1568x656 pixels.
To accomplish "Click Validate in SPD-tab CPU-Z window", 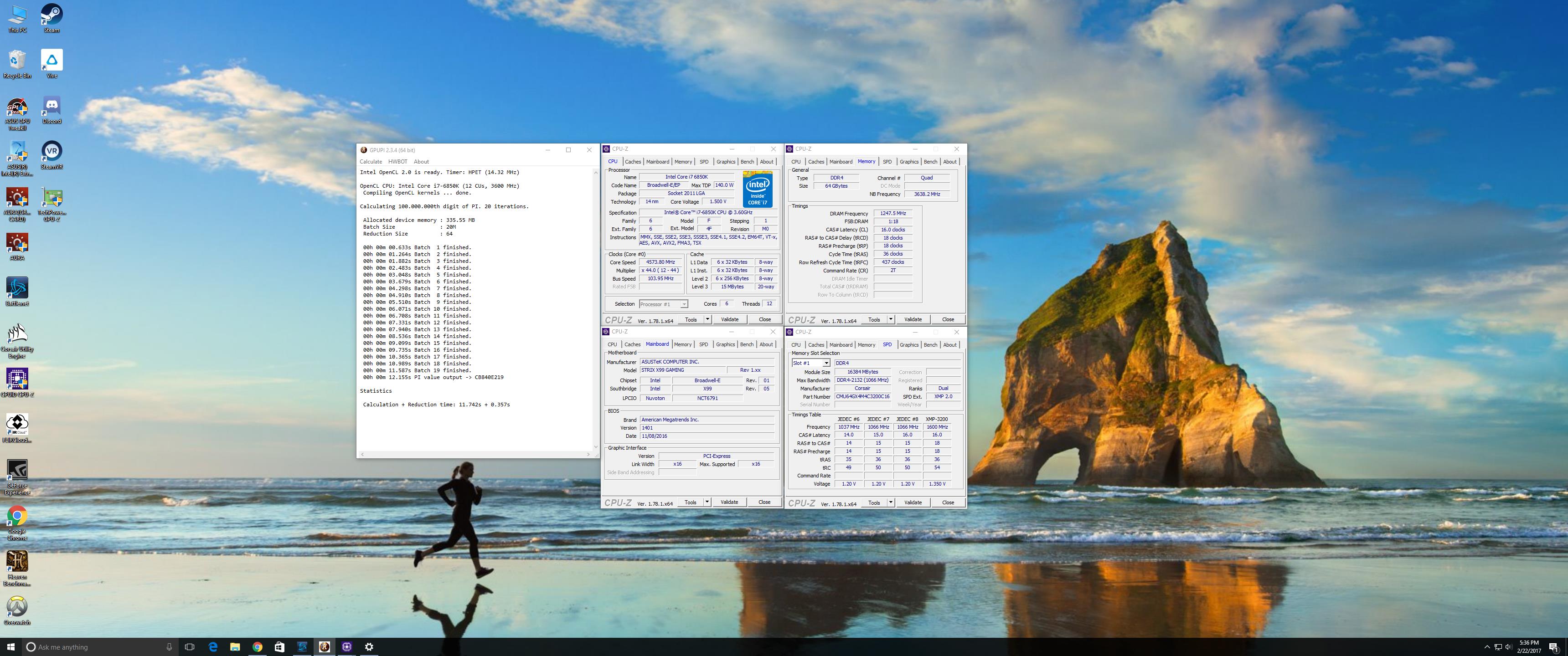I will [x=913, y=502].
